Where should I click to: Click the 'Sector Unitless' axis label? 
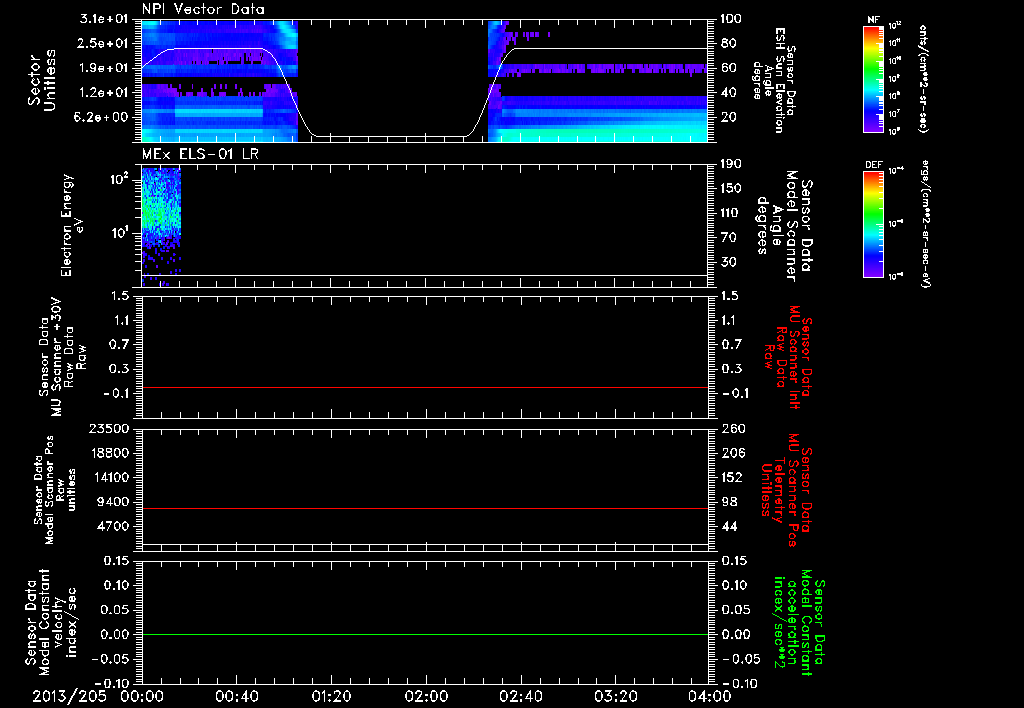point(42,80)
